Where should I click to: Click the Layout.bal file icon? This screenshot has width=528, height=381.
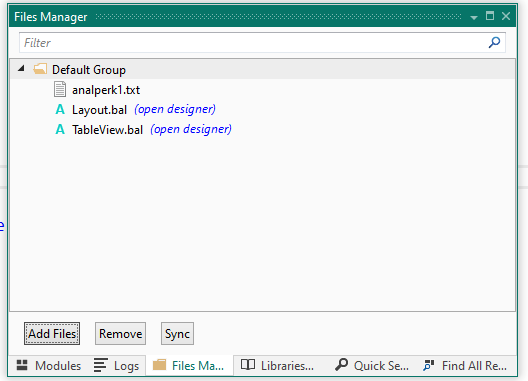click(60, 109)
